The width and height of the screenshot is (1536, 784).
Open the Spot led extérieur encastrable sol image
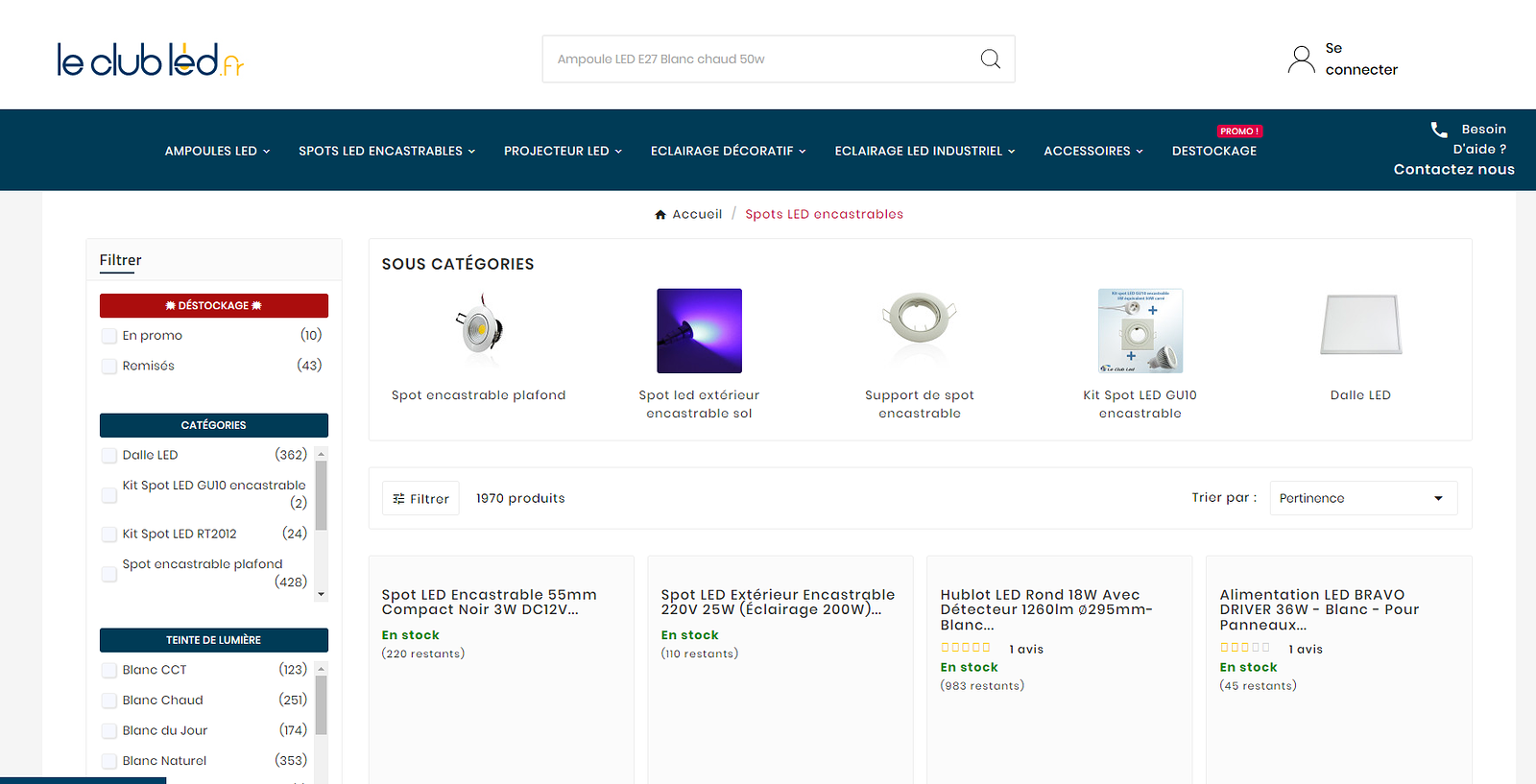tap(699, 331)
